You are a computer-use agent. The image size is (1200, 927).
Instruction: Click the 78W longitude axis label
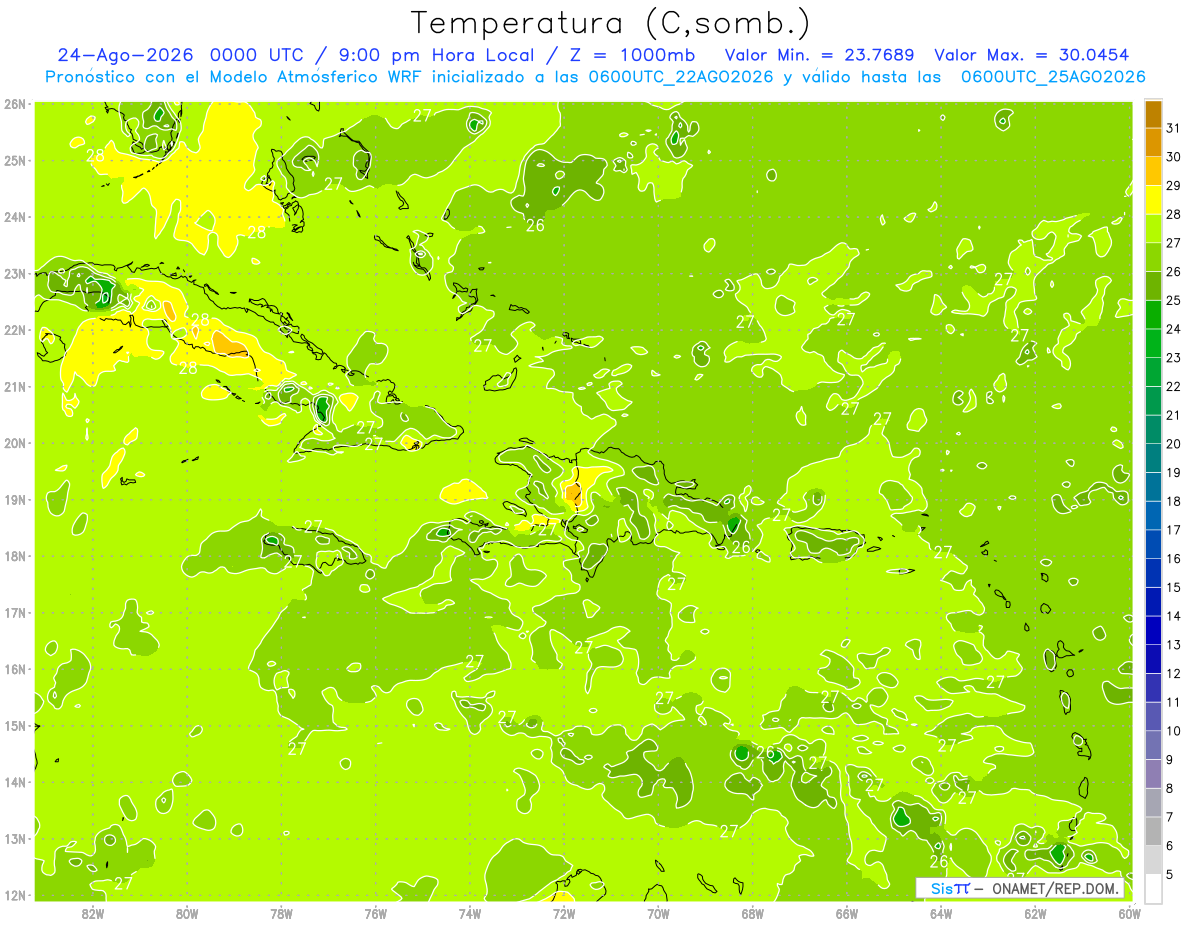pos(281,913)
